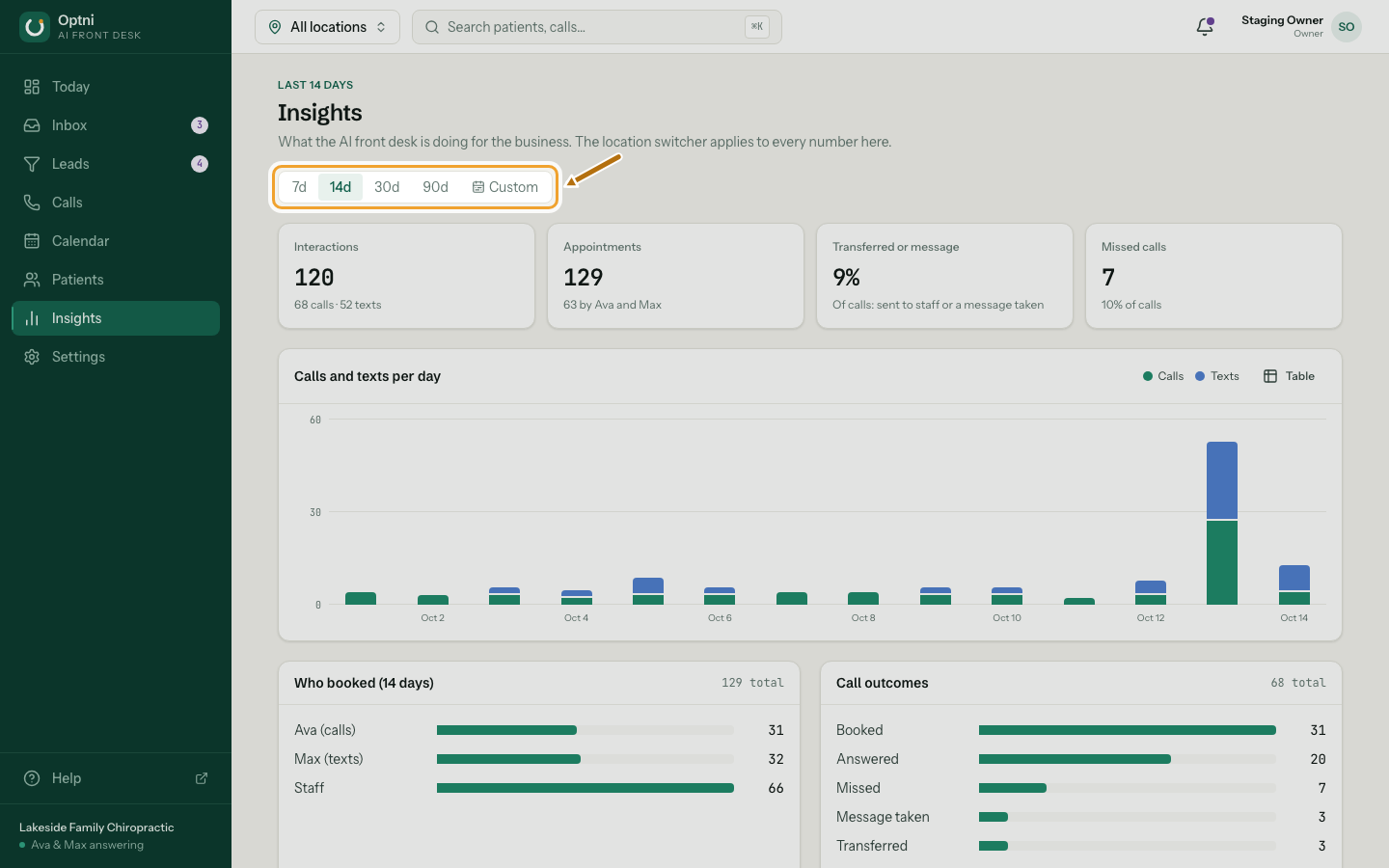
Task: Click the Optni logo icon
Action: click(35, 27)
